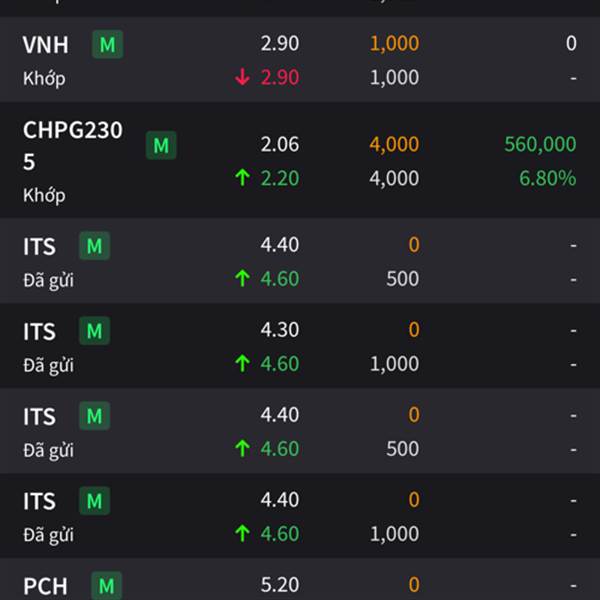
Task: Select the 5.20 price on the PCH row
Action: 280,584
